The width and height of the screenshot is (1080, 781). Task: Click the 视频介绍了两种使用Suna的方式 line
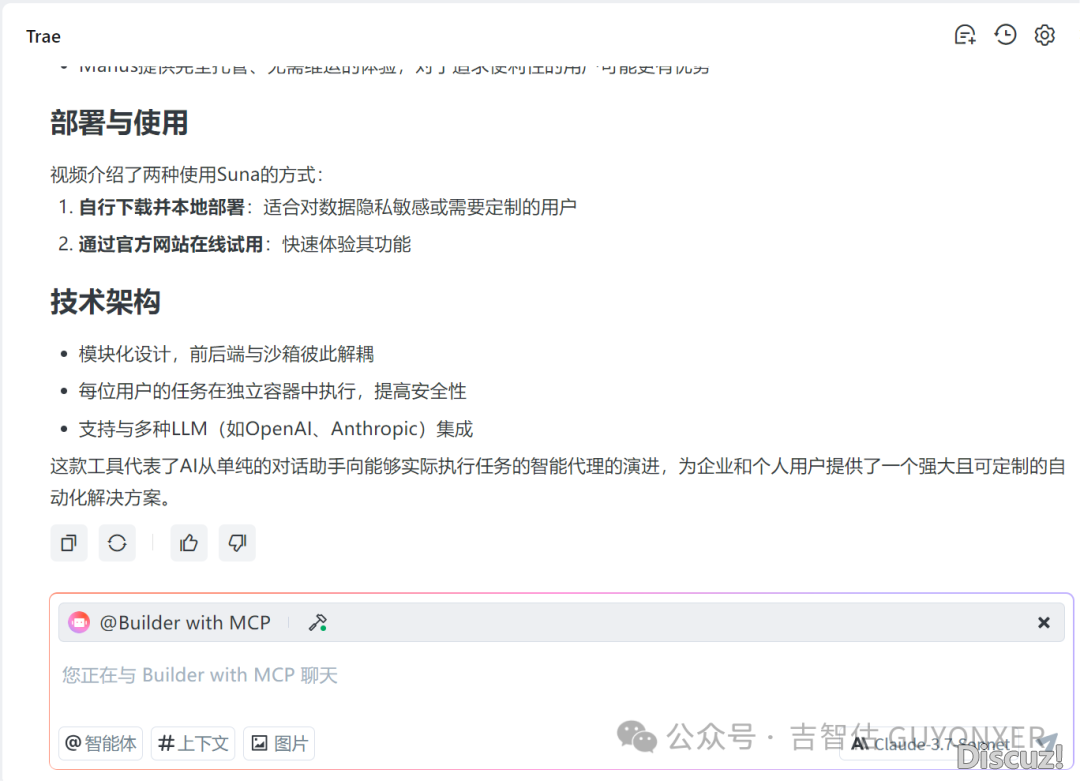pos(187,174)
